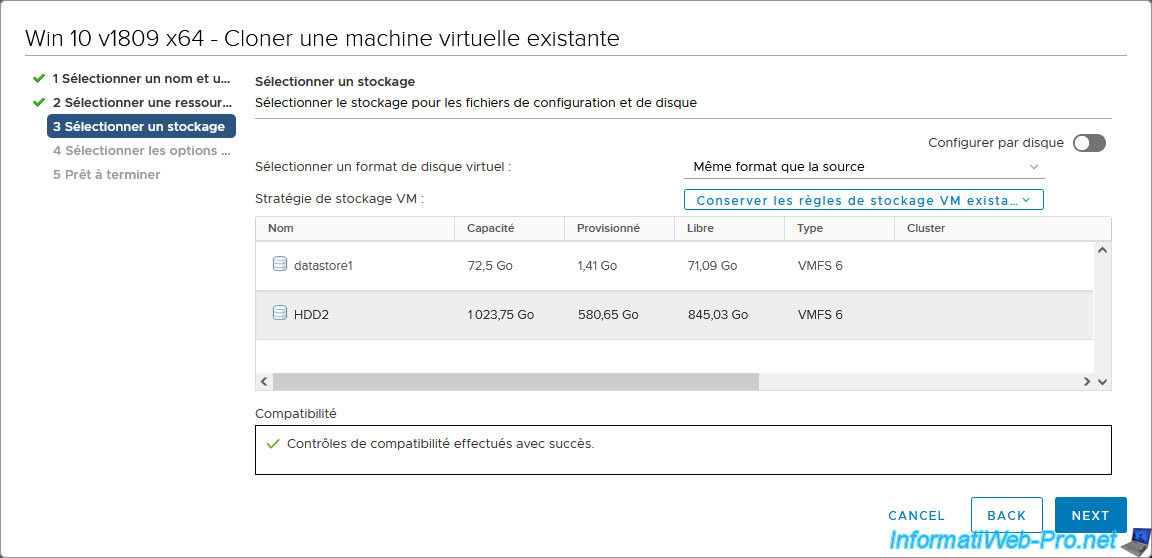1152x558 pixels.
Task: Open the virtual disk format dropdown
Action: click(864, 167)
